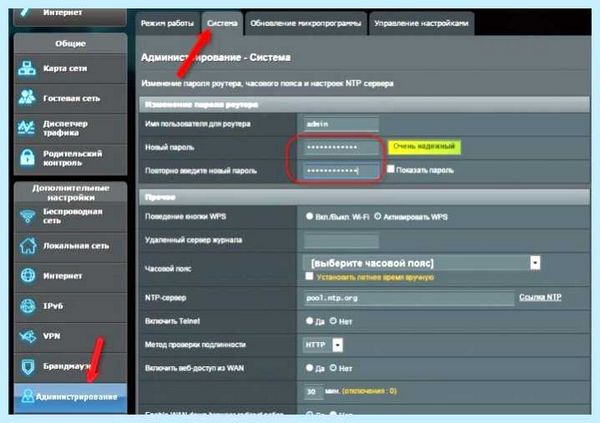Image resolution: width=600 pixels, height=423 pixels.
Task: Choose Нет for Включить Telnet
Action: tap(333, 321)
